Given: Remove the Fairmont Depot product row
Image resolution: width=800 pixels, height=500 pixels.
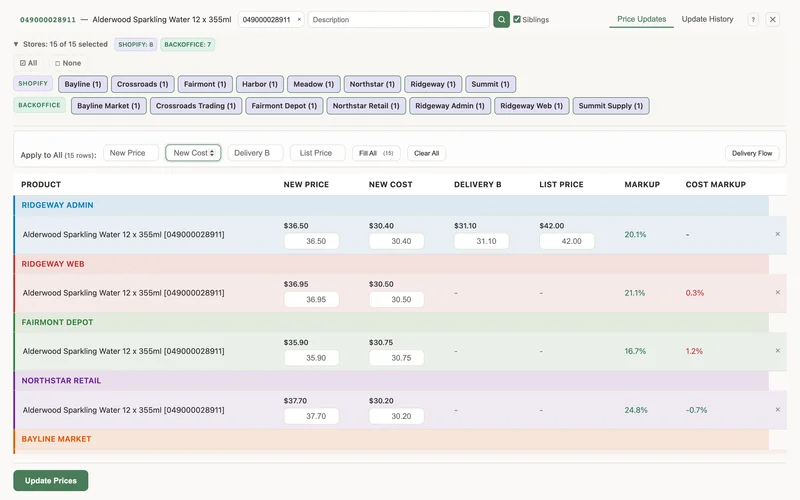Looking at the screenshot, I should 778,351.
